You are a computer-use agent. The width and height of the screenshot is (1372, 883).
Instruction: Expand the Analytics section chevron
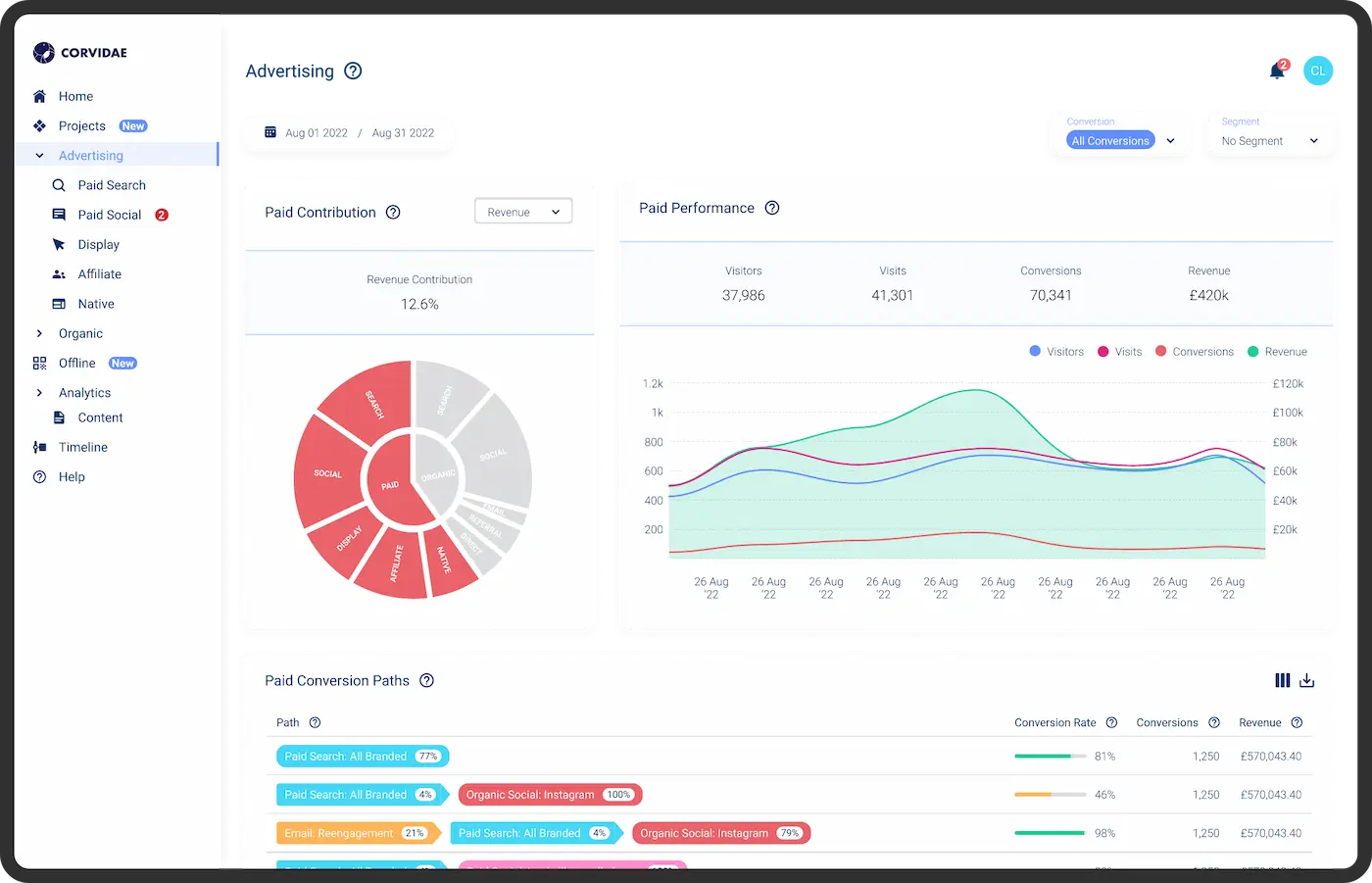(40, 393)
